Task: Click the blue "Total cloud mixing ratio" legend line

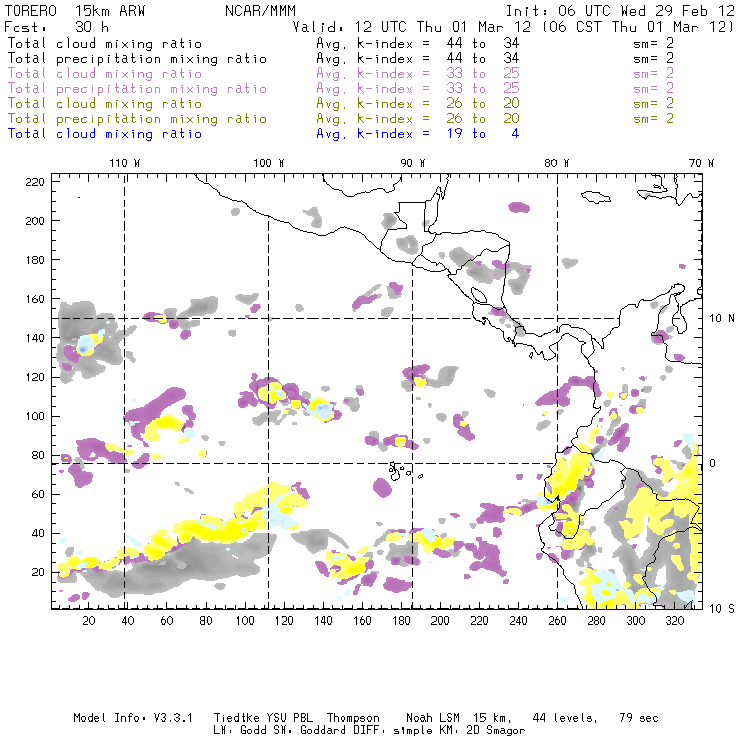Action: tap(105, 134)
